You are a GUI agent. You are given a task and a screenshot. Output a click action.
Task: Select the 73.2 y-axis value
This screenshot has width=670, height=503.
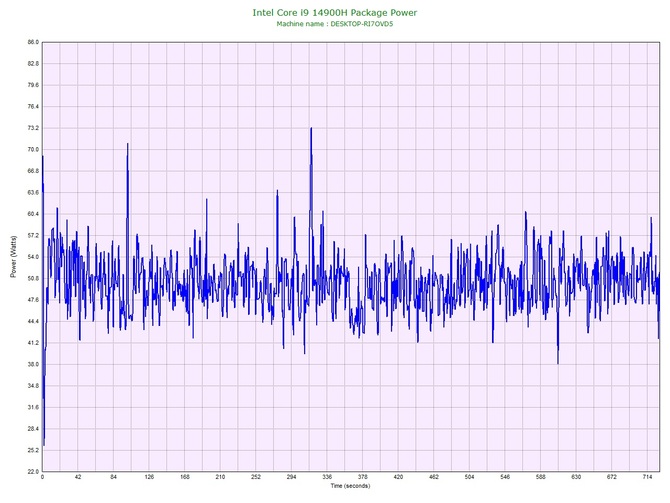tap(33, 128)
